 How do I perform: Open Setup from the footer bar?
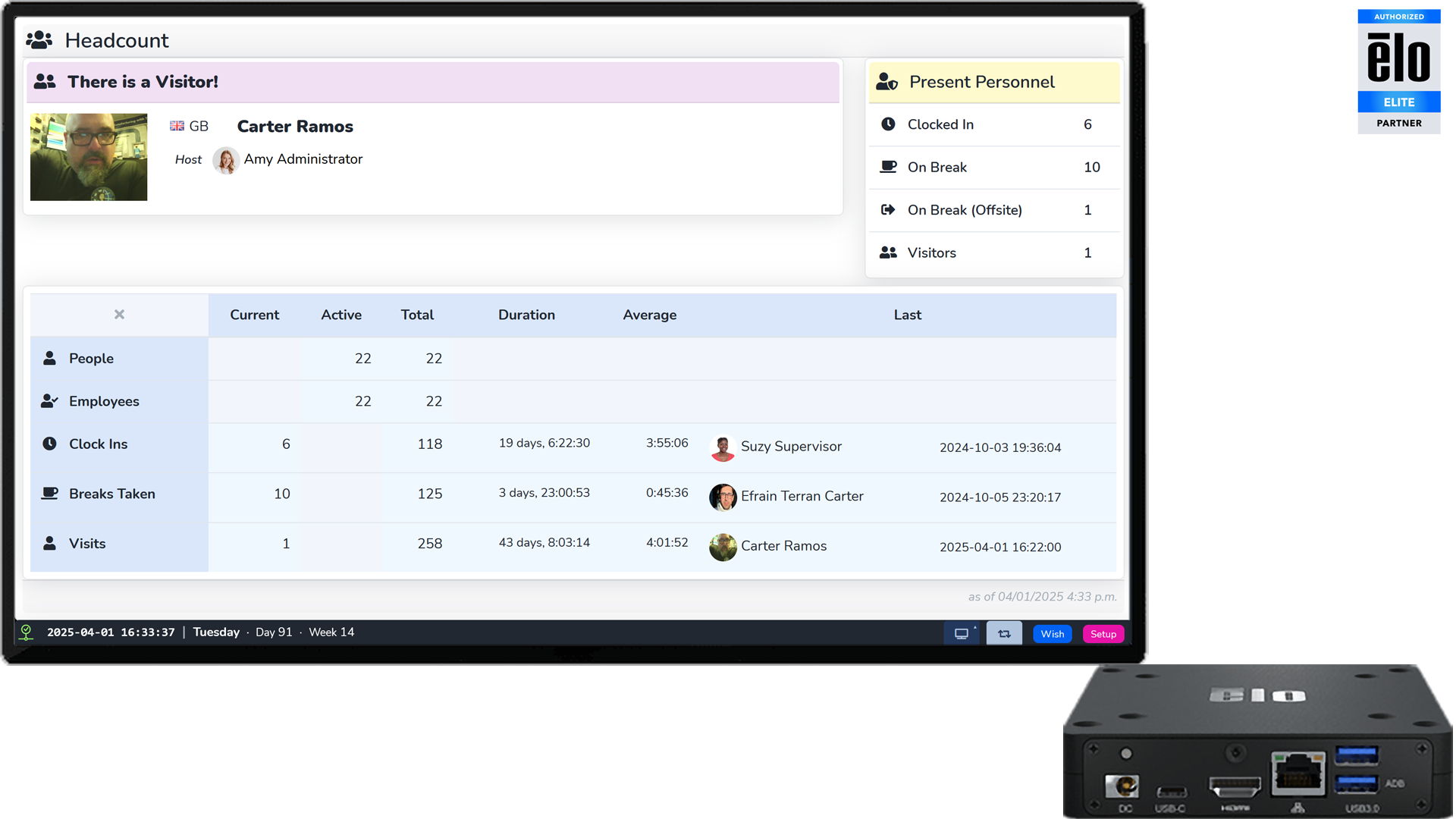click(1103, 634)
